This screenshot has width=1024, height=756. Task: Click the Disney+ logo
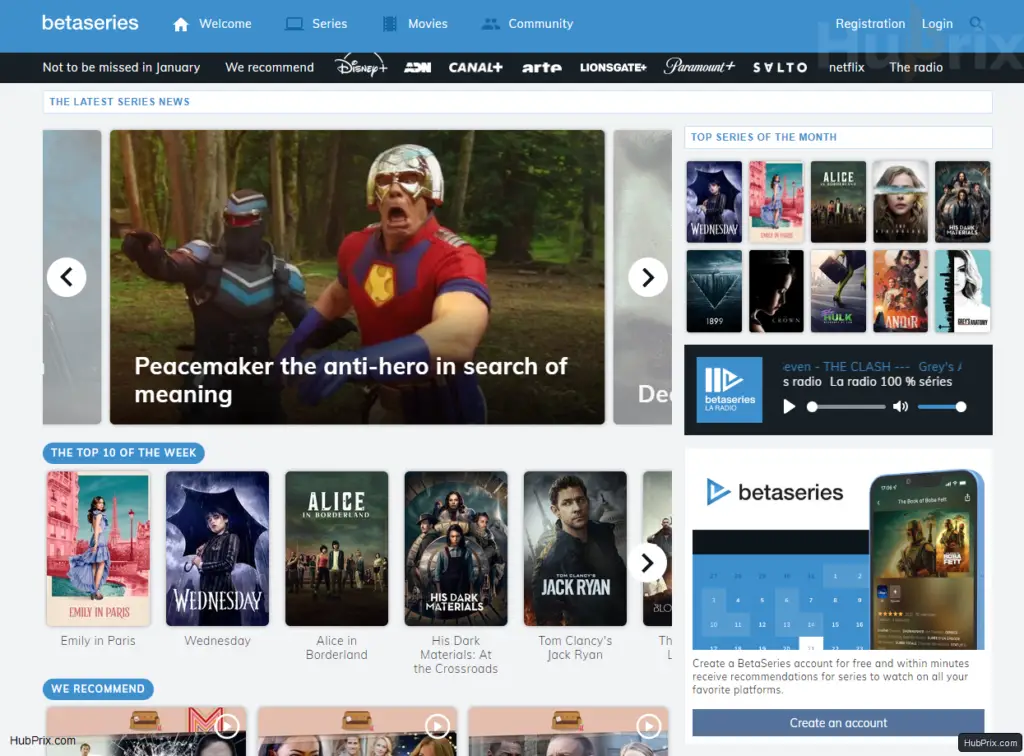[x=361, y=67]
